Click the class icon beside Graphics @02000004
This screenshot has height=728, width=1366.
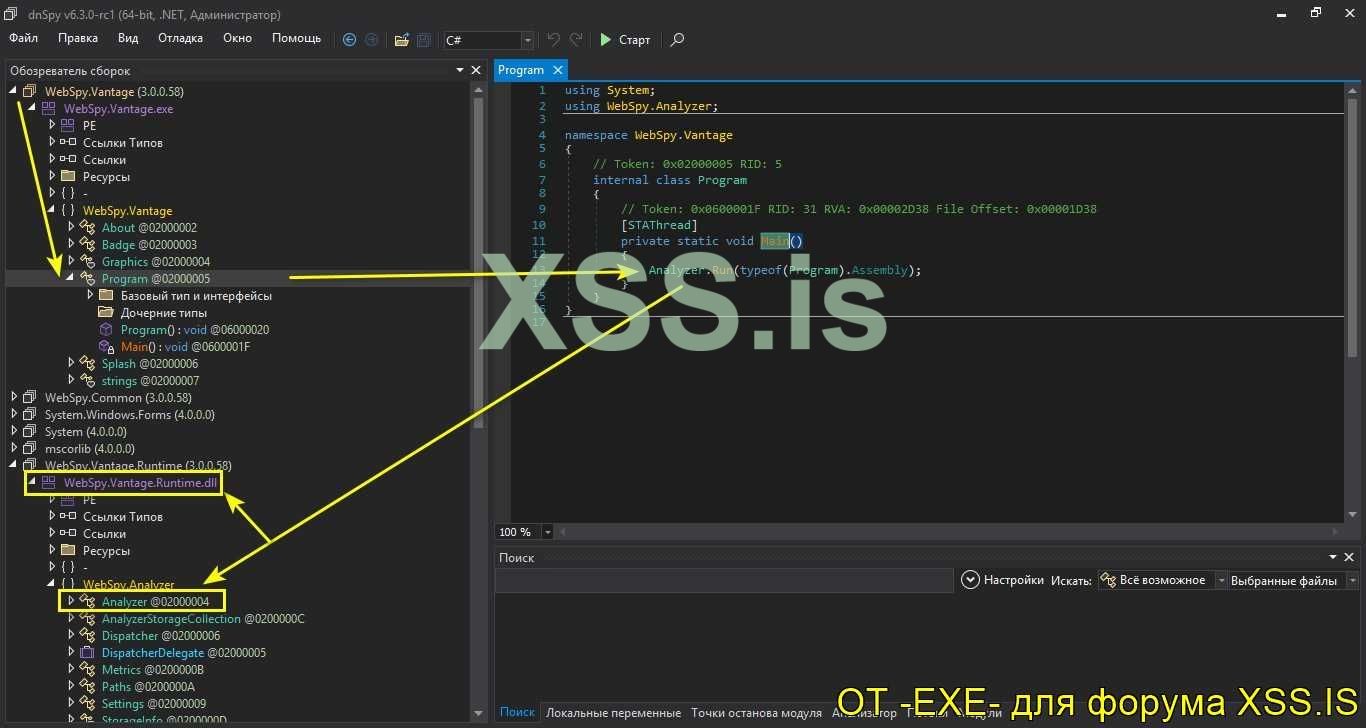(87, 262)
